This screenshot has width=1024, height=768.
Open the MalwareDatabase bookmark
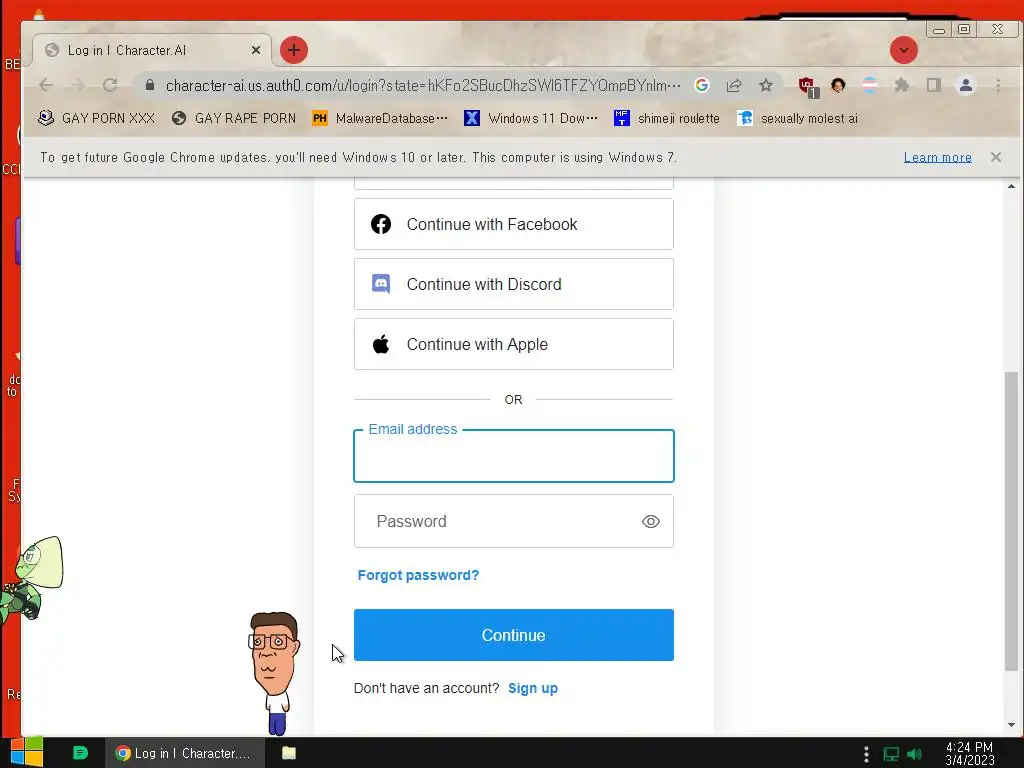pyautogui.click(x=380, y=118)
